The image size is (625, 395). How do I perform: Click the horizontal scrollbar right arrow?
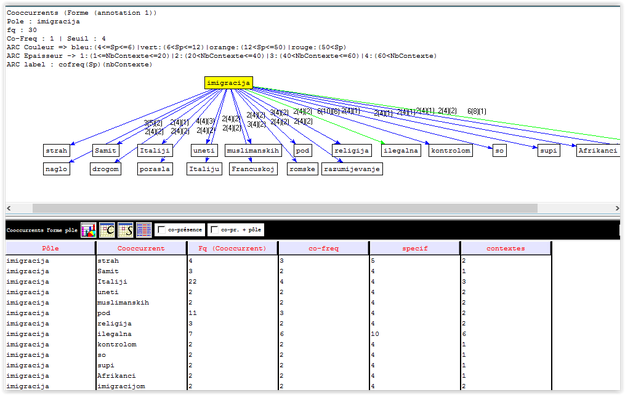pyautogui.click(x=617, y=208)
